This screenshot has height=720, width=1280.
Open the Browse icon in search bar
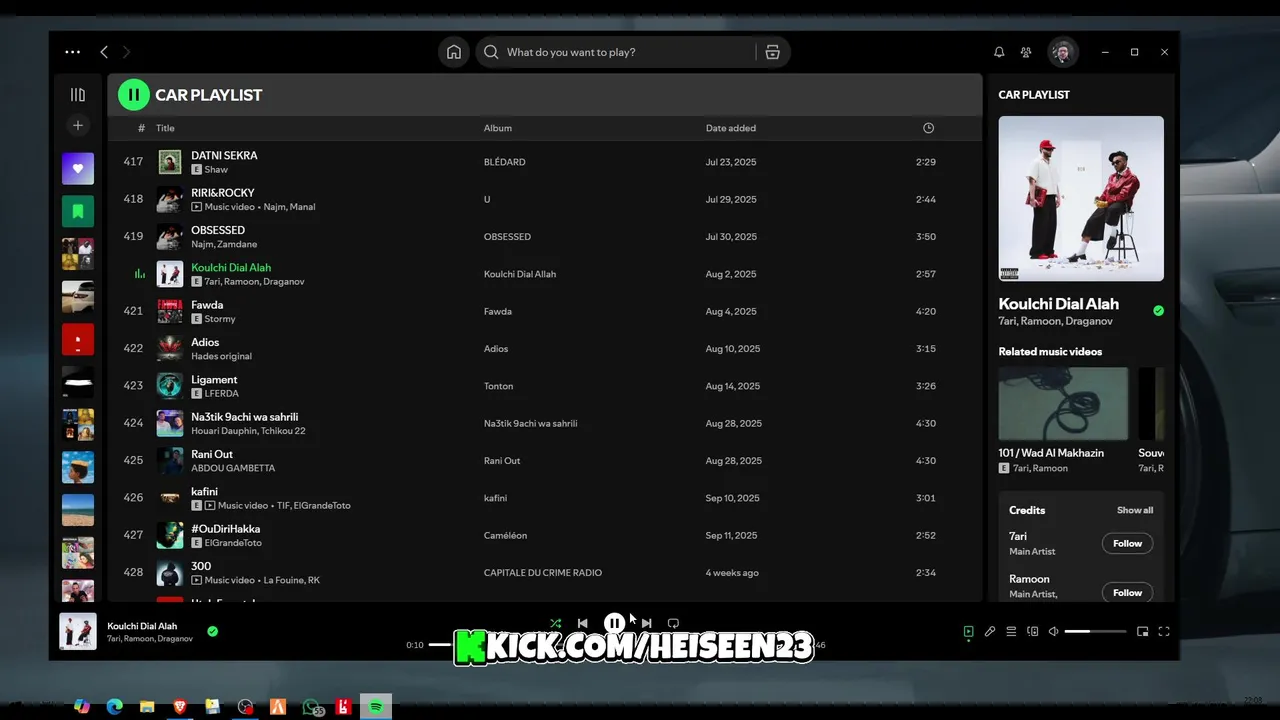coord(772,52)
